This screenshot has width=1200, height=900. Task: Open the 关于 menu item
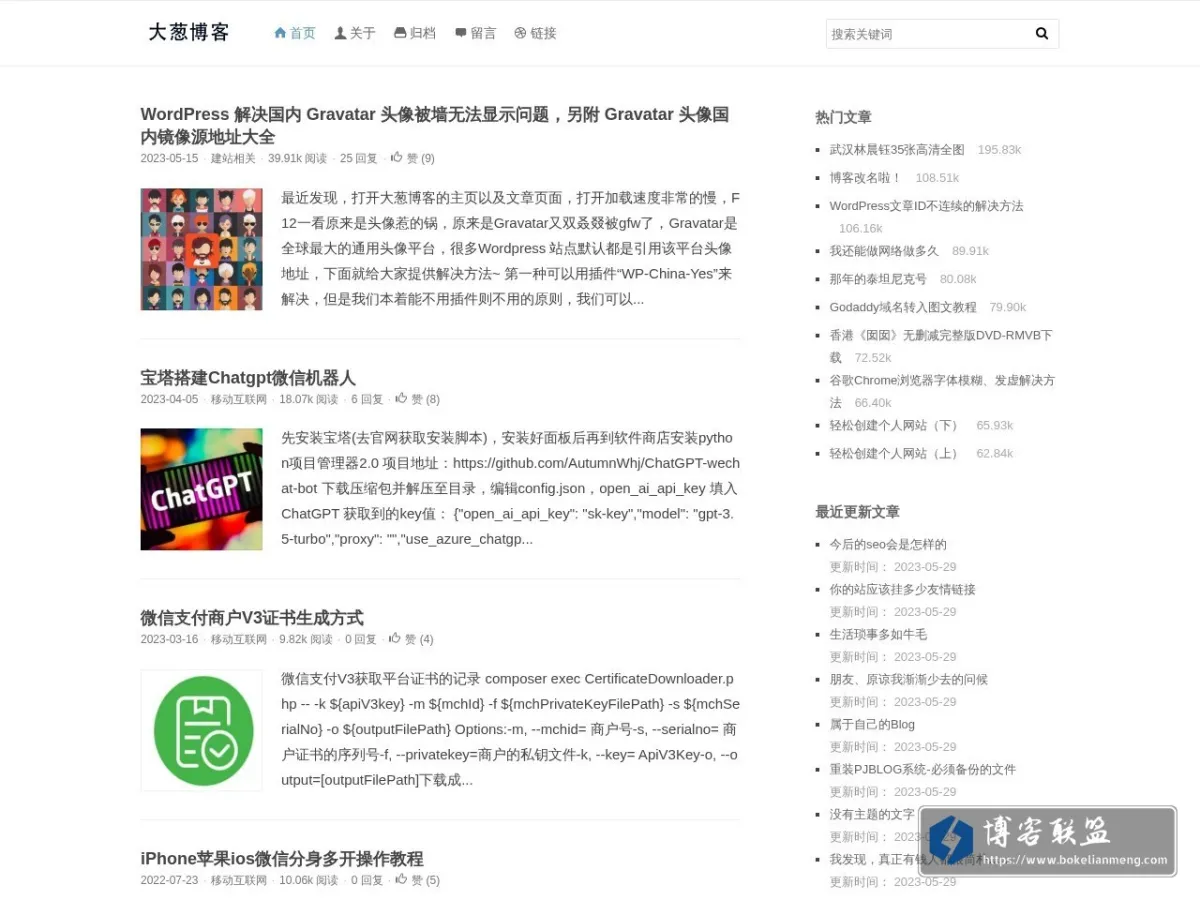(355, 33)
